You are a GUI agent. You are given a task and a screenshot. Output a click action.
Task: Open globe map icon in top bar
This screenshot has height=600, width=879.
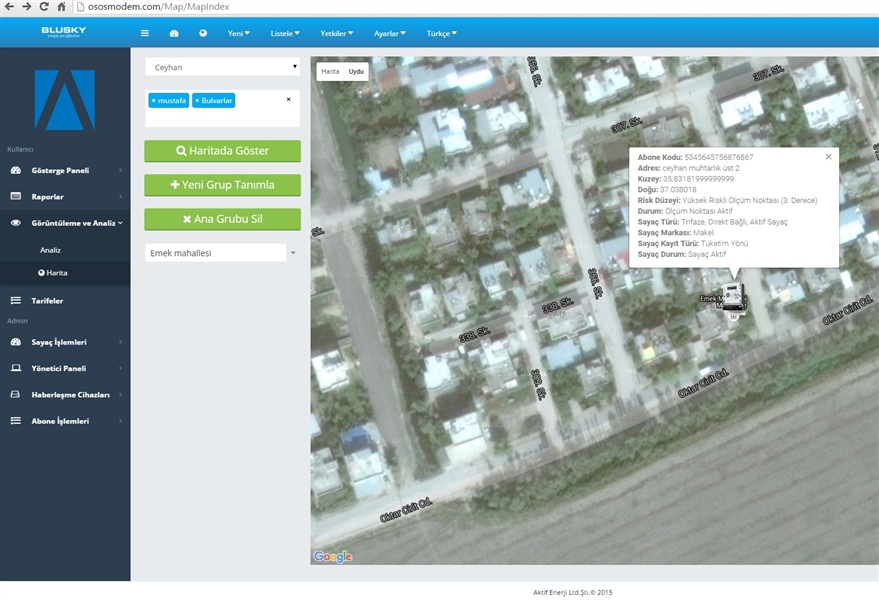203,33
